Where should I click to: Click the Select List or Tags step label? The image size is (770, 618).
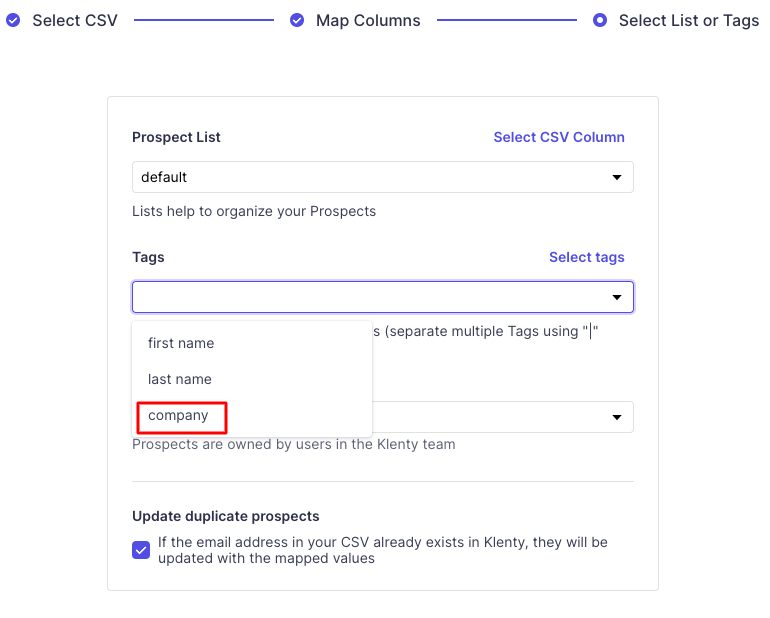pos(688,20)
